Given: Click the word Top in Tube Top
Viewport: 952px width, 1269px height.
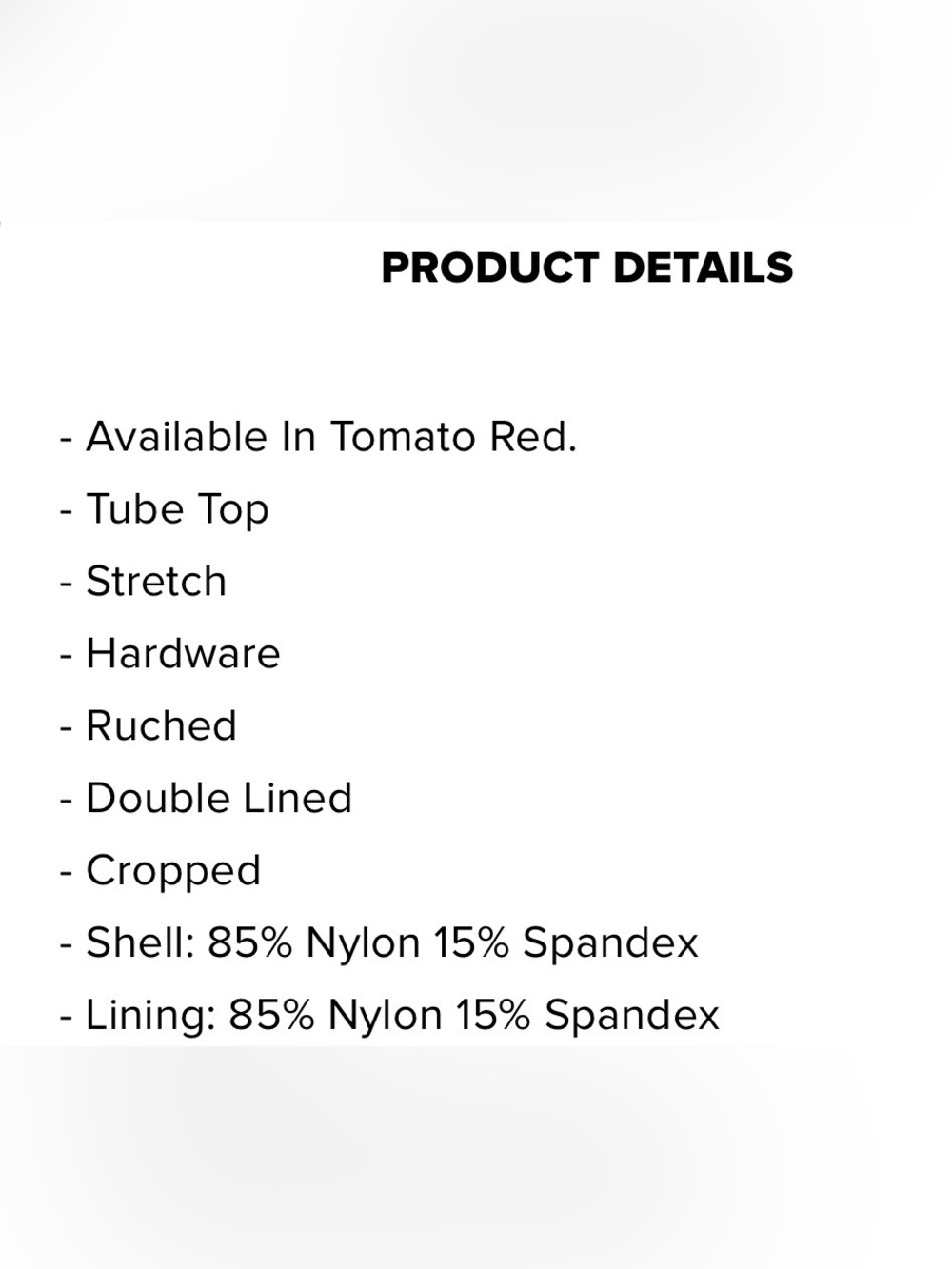Looking at the screenshot, I should tap(232, 511).
